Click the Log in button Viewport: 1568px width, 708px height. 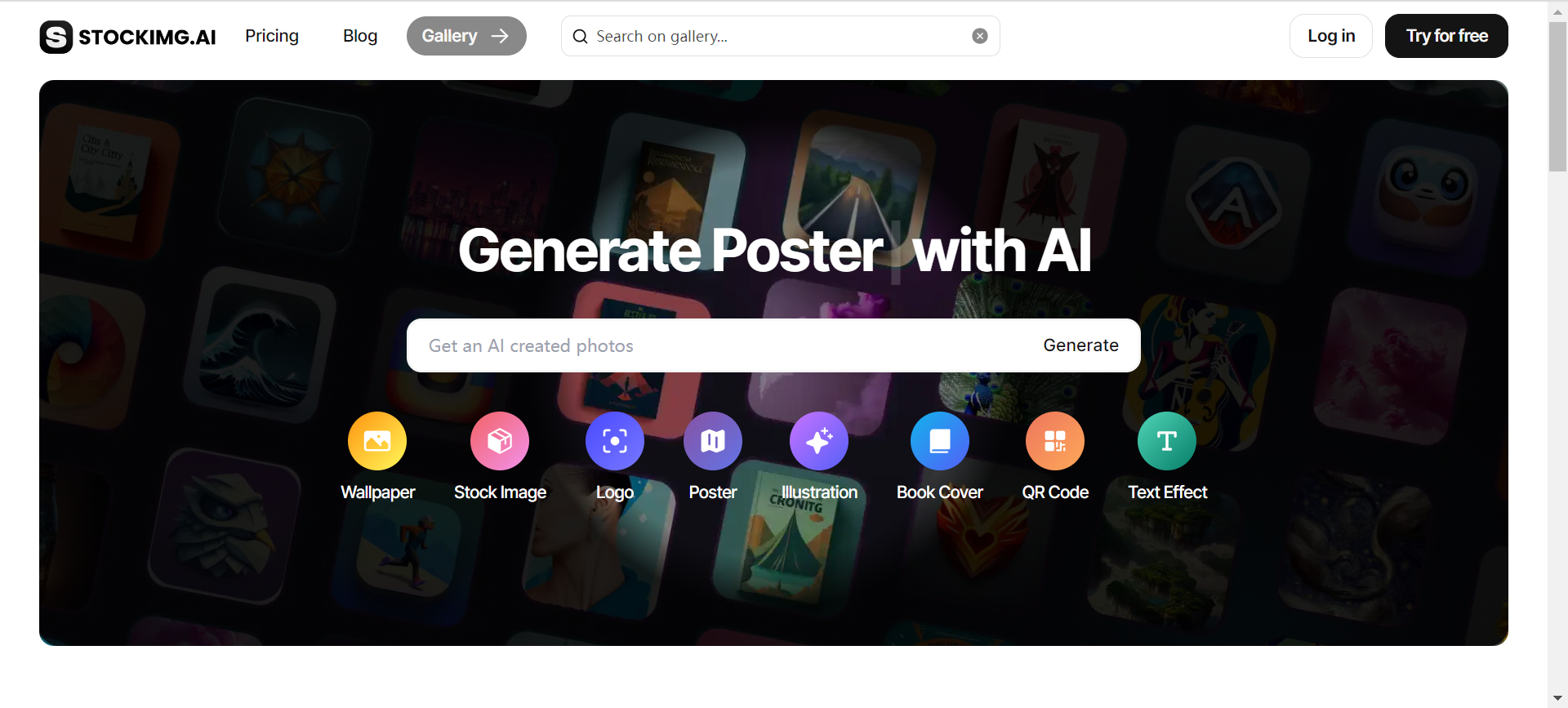(x=1331, y=36)
